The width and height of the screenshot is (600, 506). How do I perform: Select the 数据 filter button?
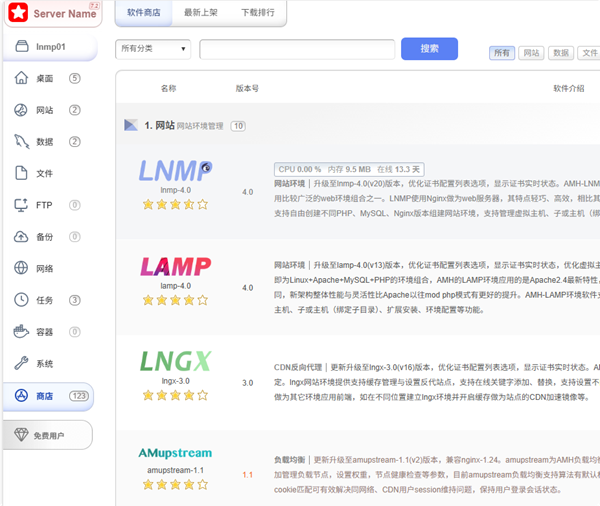click(561, 53)
